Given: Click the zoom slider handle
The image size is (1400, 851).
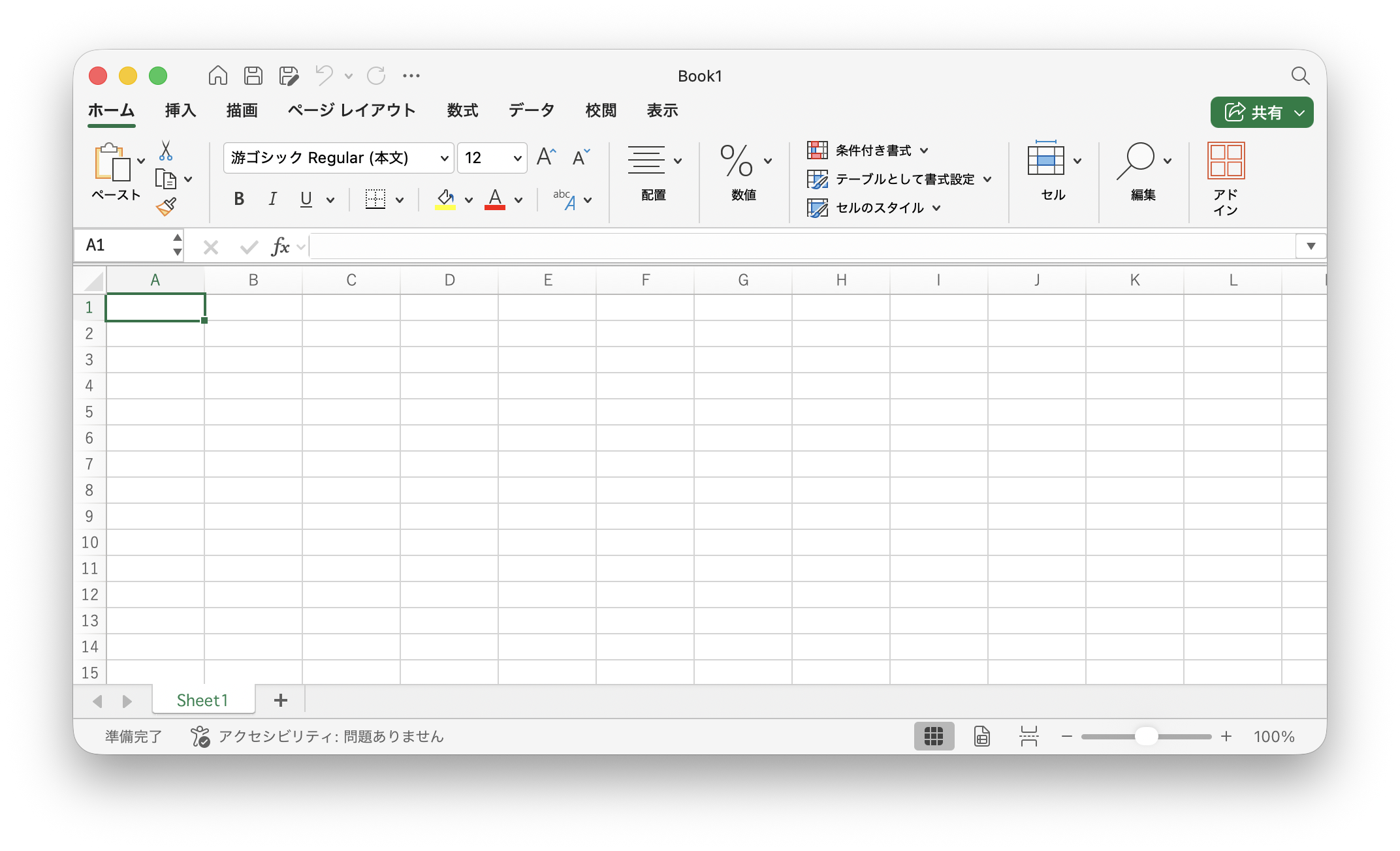Looking at the screenshot, I should [1146, 736].
